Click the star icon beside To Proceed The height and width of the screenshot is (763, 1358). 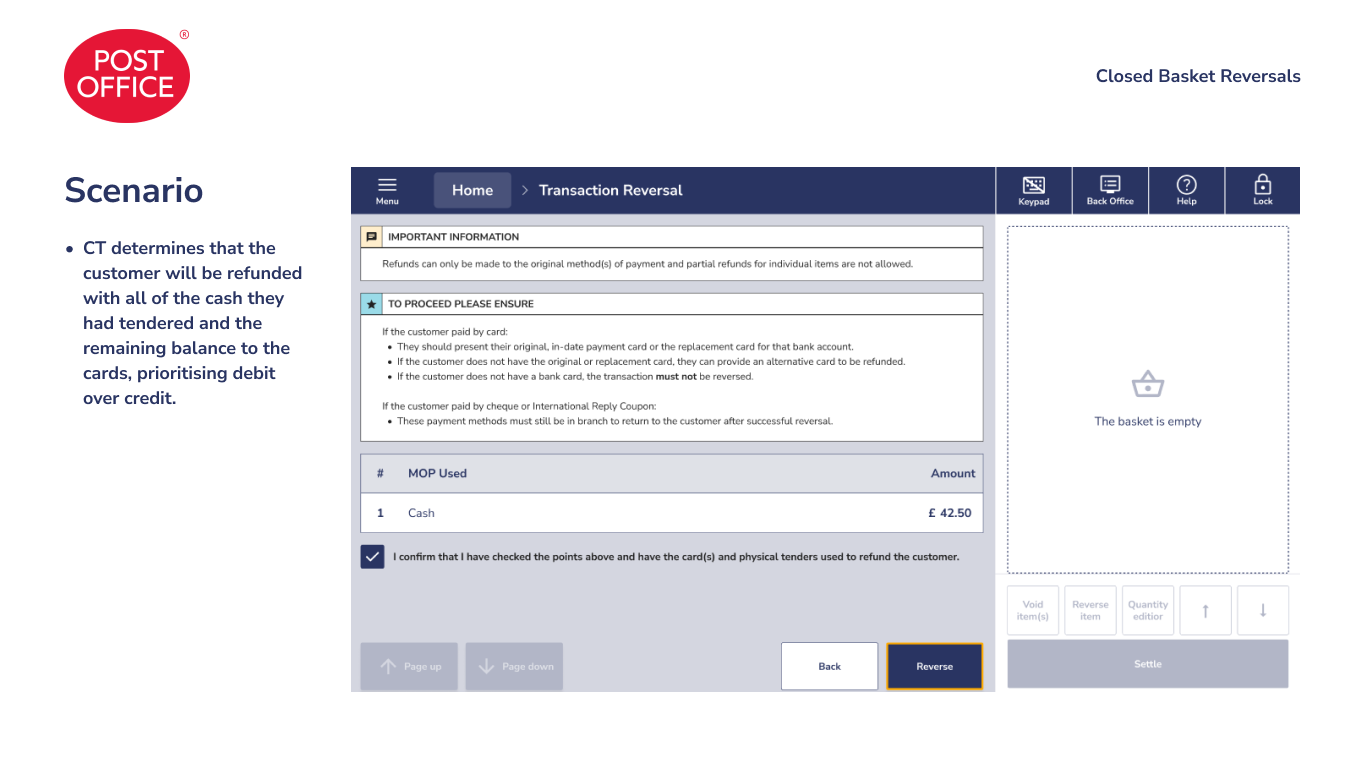coord(371,304)
